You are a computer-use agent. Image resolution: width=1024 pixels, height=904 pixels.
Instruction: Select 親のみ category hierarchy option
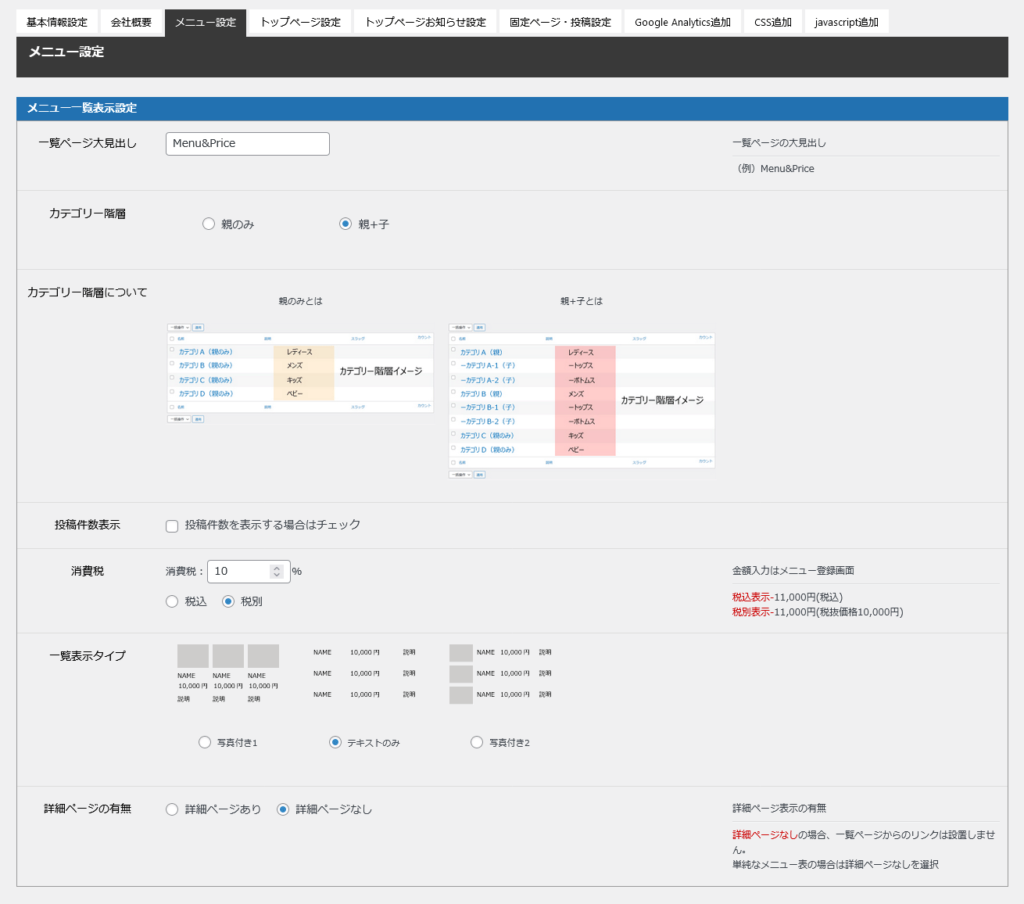(209, 225)
